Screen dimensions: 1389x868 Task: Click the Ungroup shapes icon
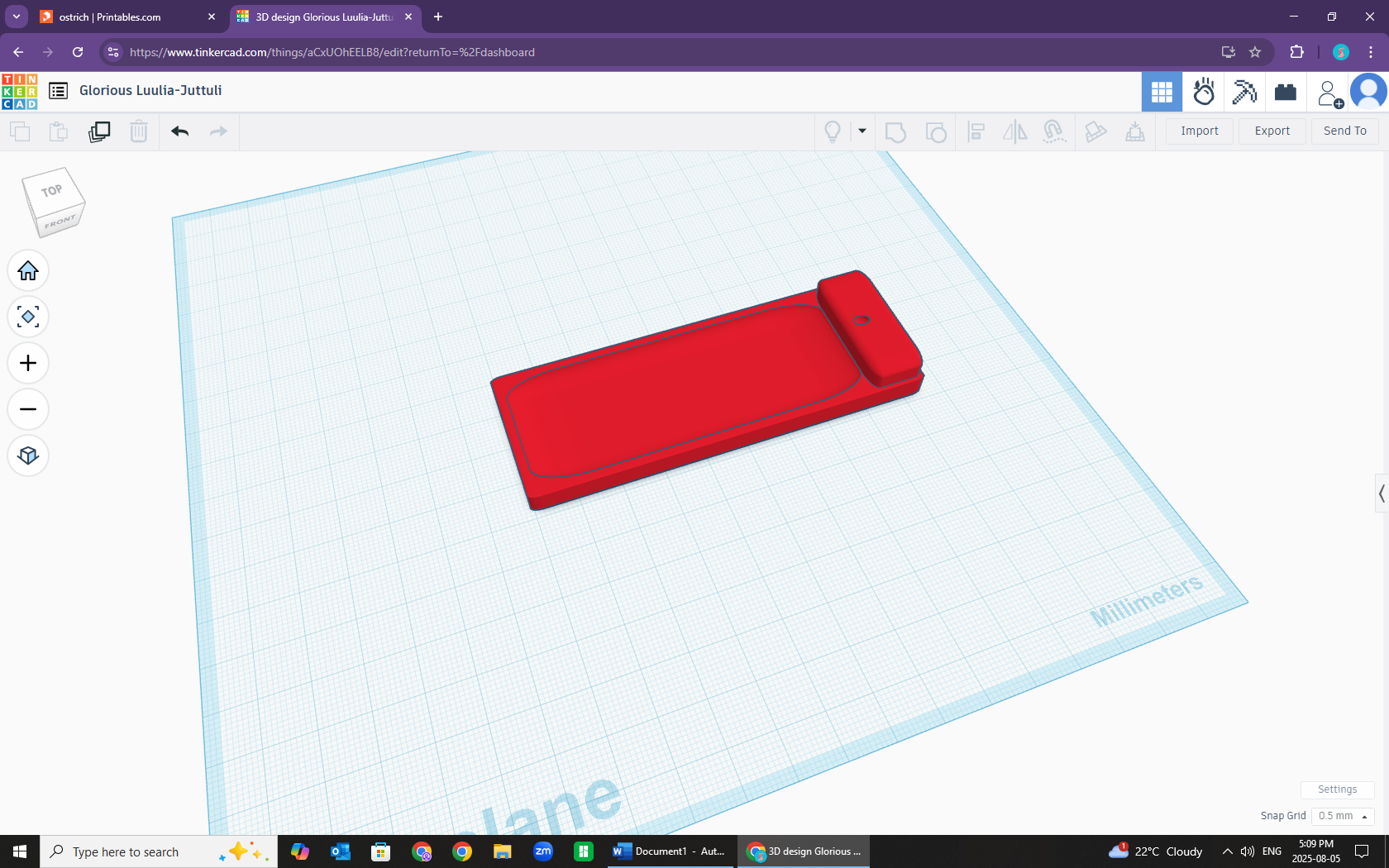pos(936,131)
